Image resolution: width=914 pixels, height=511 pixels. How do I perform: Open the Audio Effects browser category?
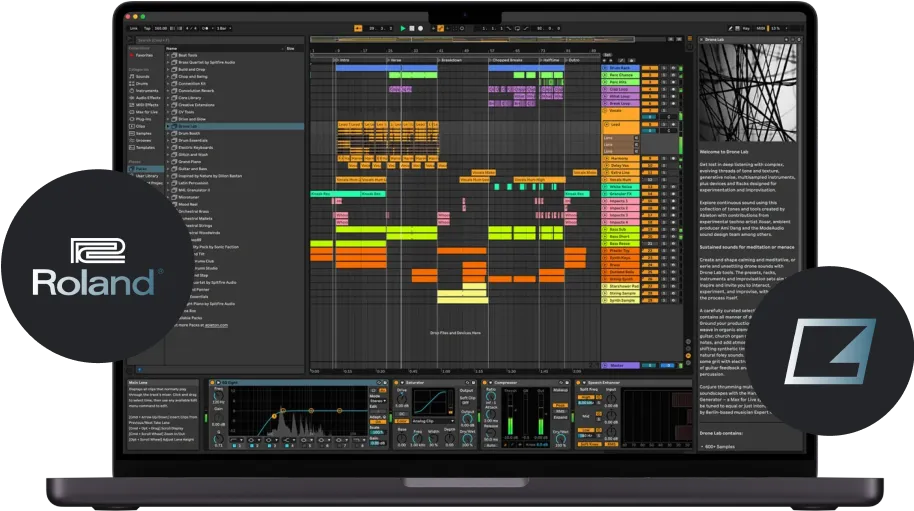[146, 97]
